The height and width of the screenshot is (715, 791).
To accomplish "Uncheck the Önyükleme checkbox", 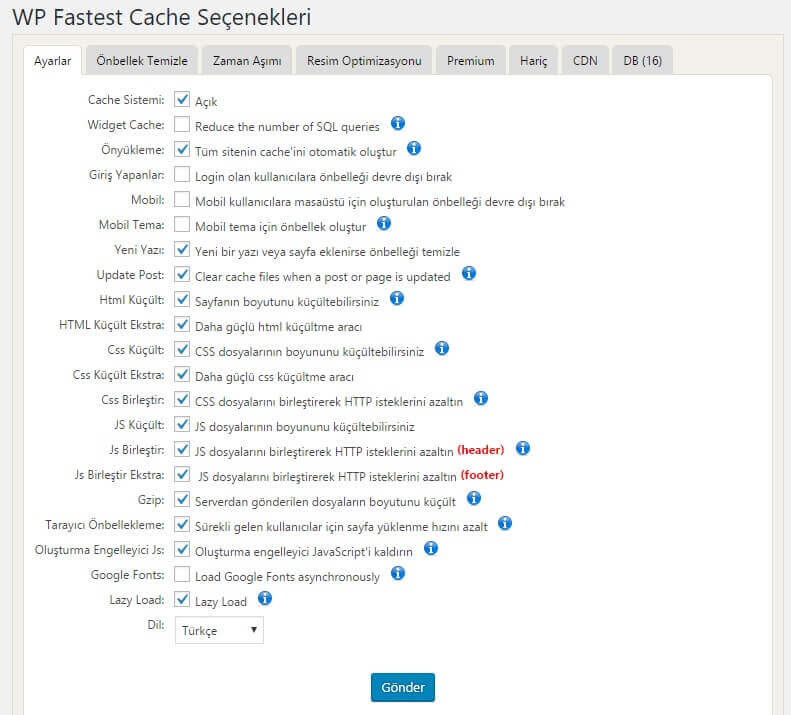I will point(182,149).
